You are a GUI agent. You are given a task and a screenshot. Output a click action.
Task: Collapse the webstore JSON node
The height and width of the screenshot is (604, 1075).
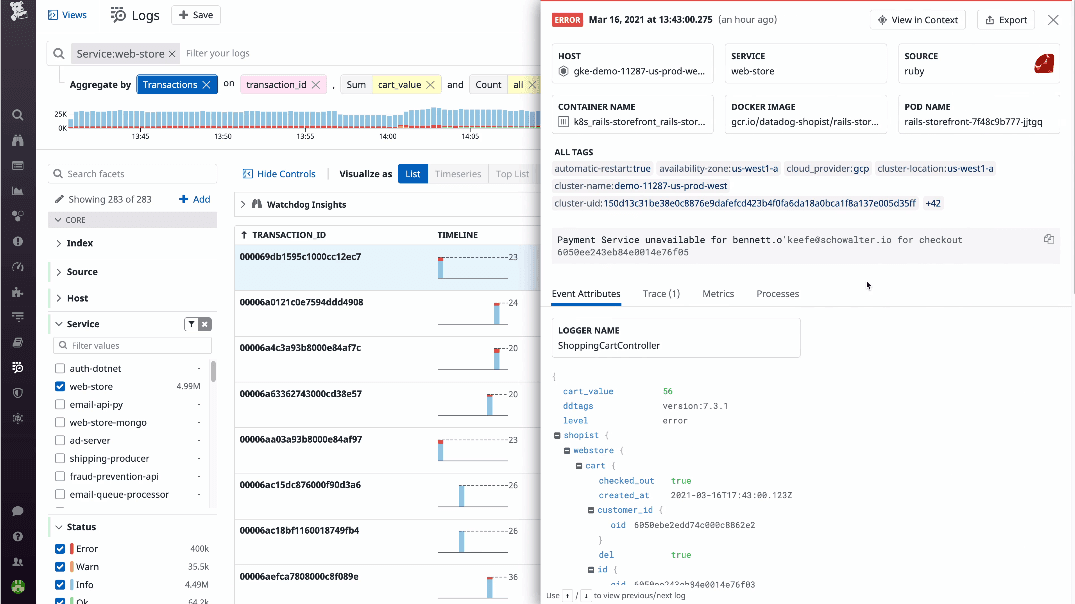coord(567,450)
